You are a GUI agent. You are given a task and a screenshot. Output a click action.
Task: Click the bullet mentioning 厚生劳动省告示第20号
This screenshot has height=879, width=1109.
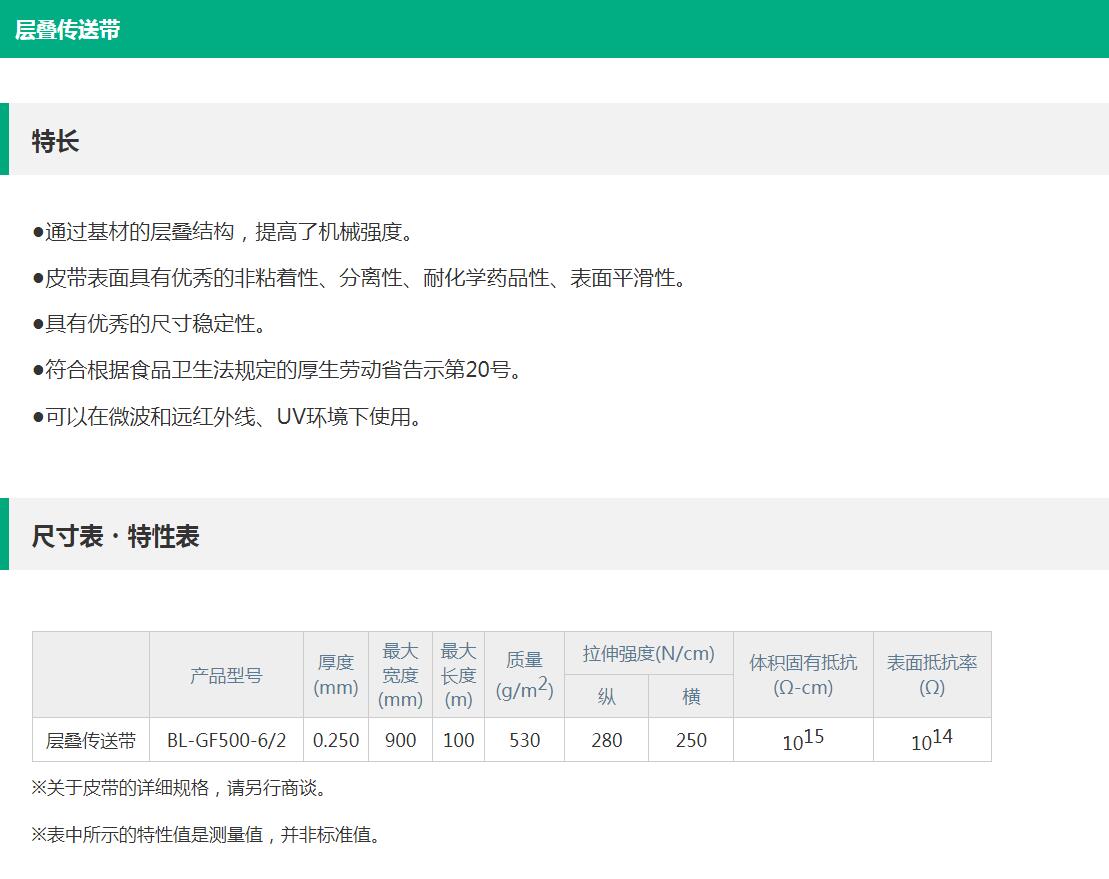tap(277, 369)
